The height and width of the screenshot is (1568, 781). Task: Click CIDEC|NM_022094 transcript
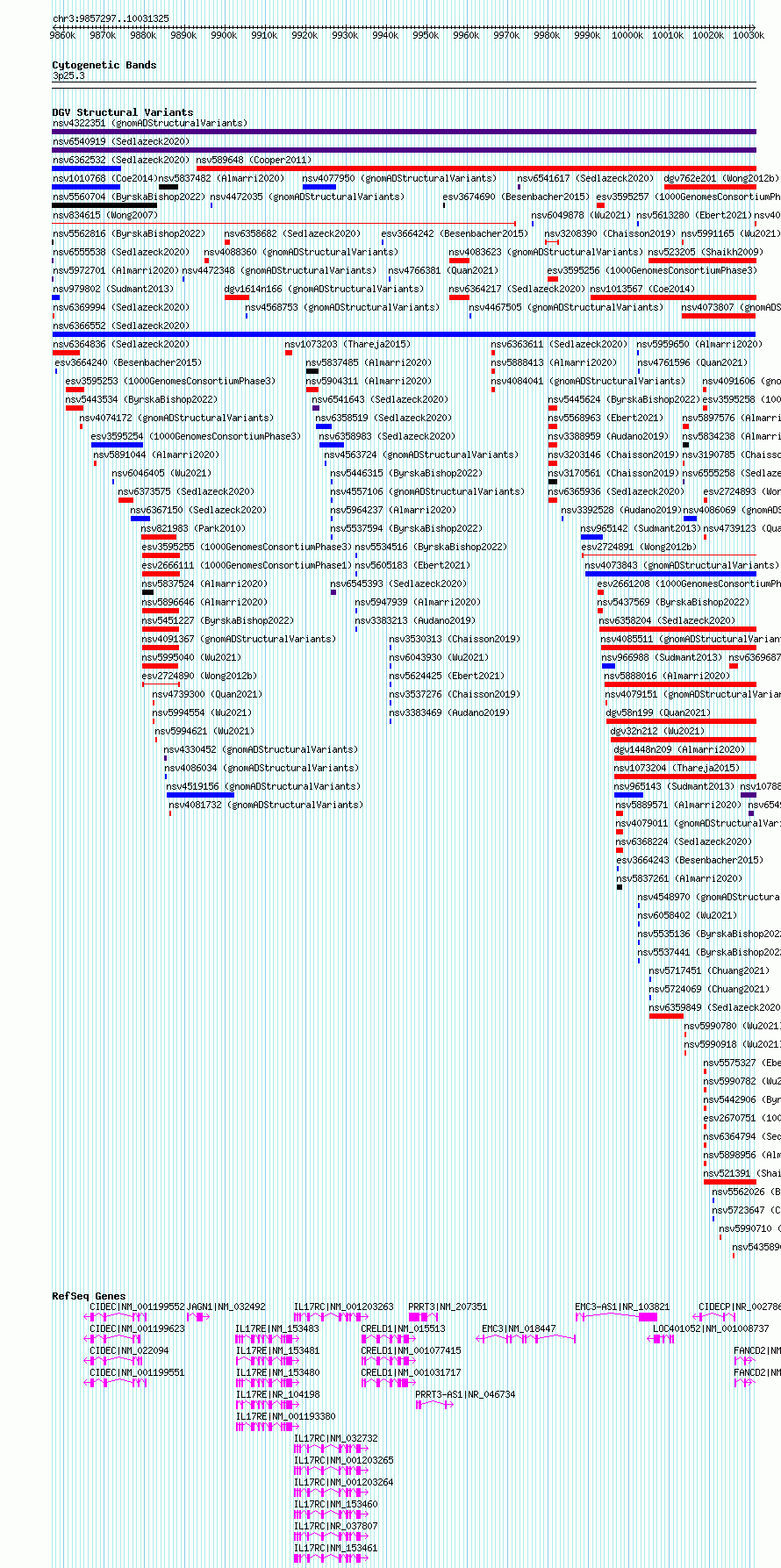pos(129,1351)
